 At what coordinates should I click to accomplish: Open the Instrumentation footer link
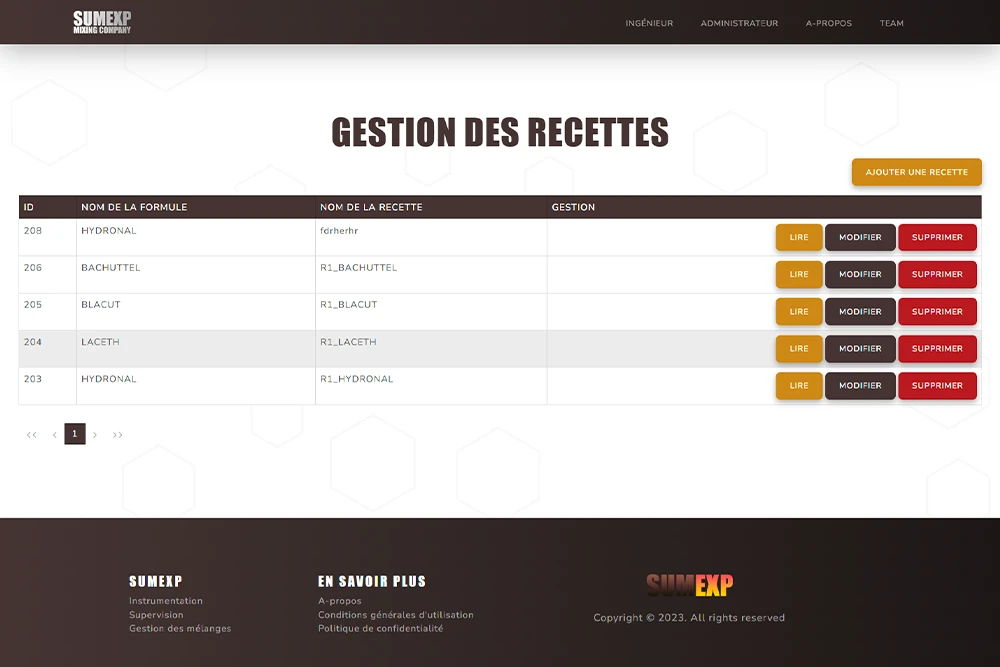[166, 601]
